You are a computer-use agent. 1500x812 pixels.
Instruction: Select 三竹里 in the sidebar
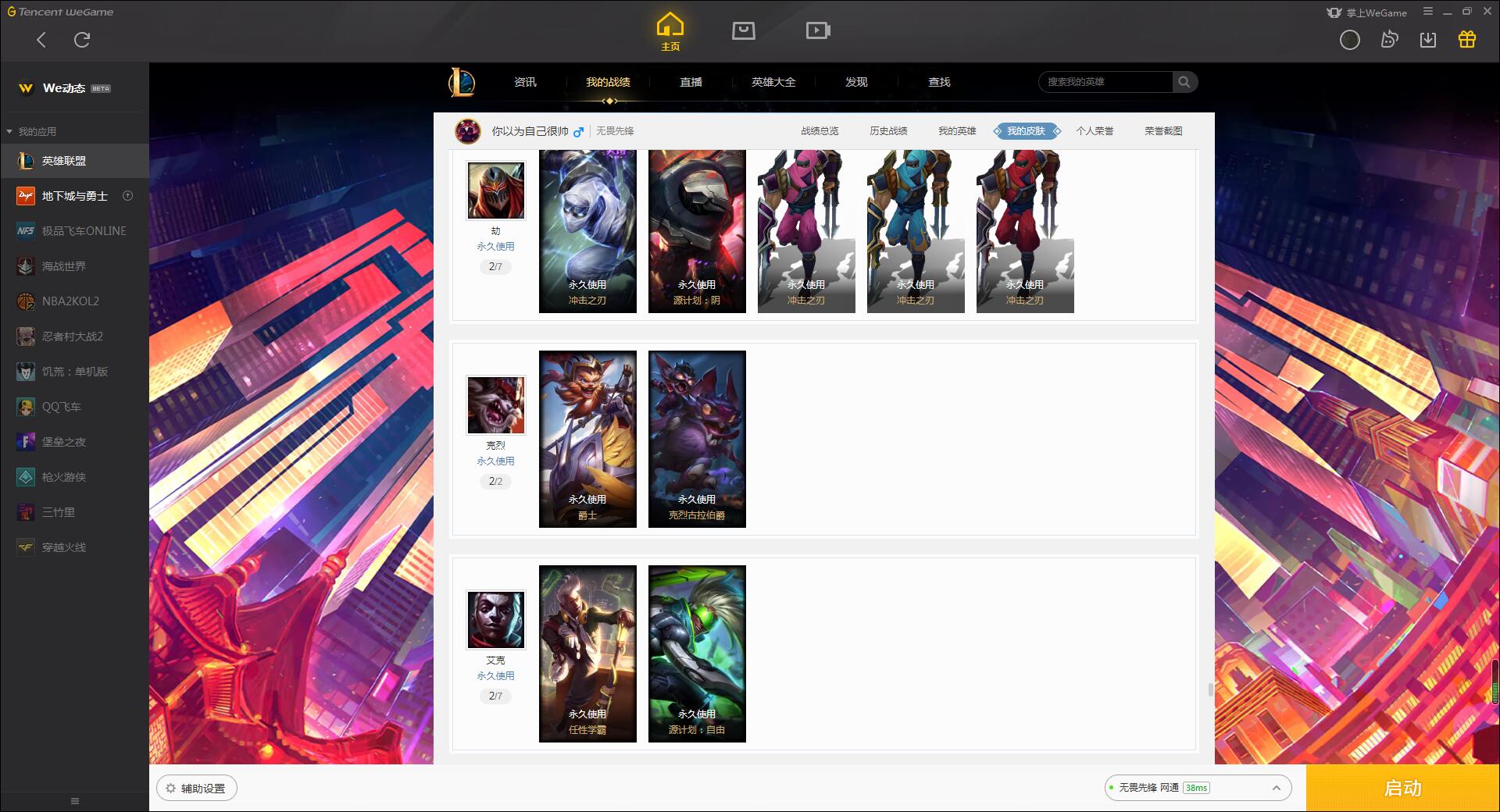pyautogui.click(x=74, y=512)
